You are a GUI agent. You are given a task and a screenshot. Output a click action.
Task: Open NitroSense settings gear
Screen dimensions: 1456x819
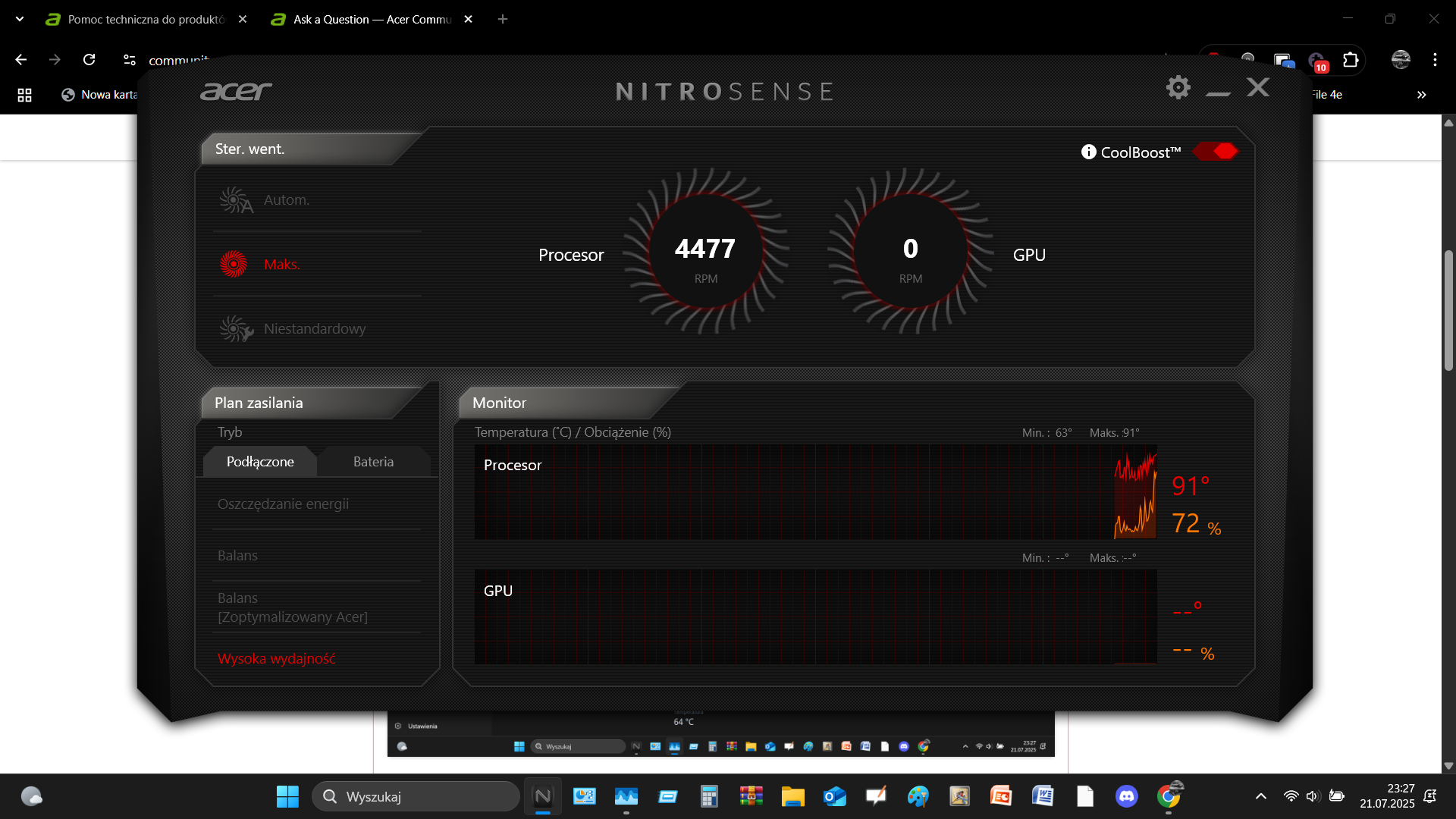[1178, 88]
